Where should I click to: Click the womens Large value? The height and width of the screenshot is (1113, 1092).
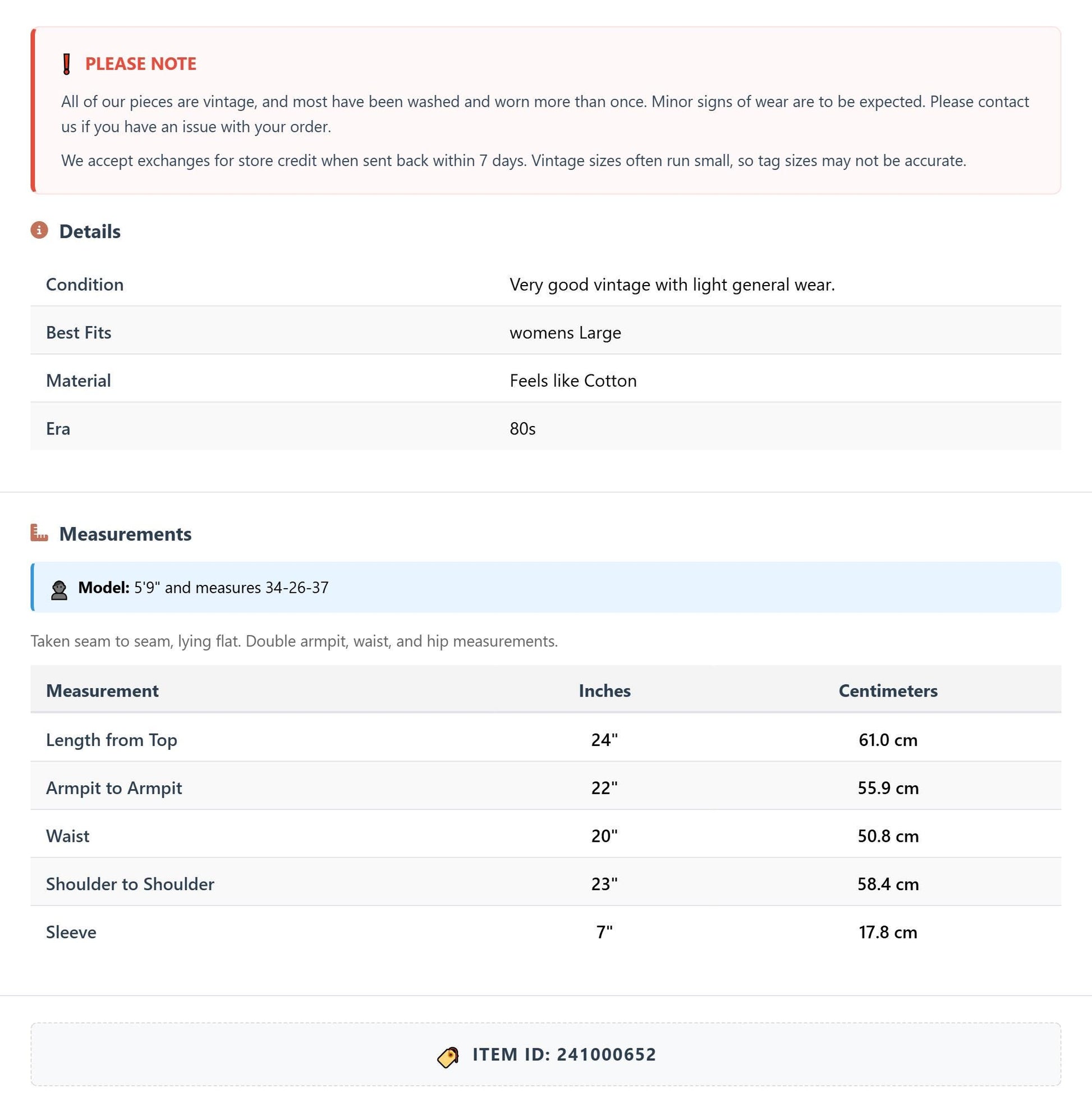pyautogui.click(x=566, y=333)
